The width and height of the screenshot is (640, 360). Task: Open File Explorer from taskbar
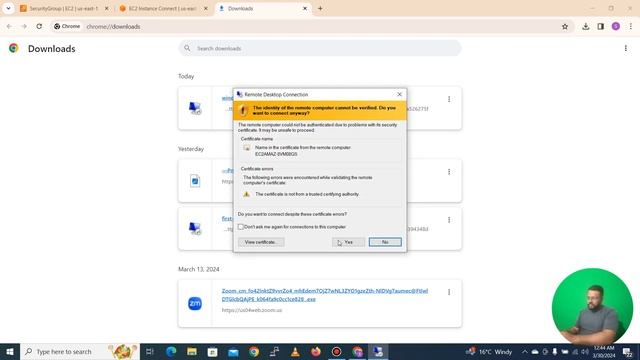(192, 351)
